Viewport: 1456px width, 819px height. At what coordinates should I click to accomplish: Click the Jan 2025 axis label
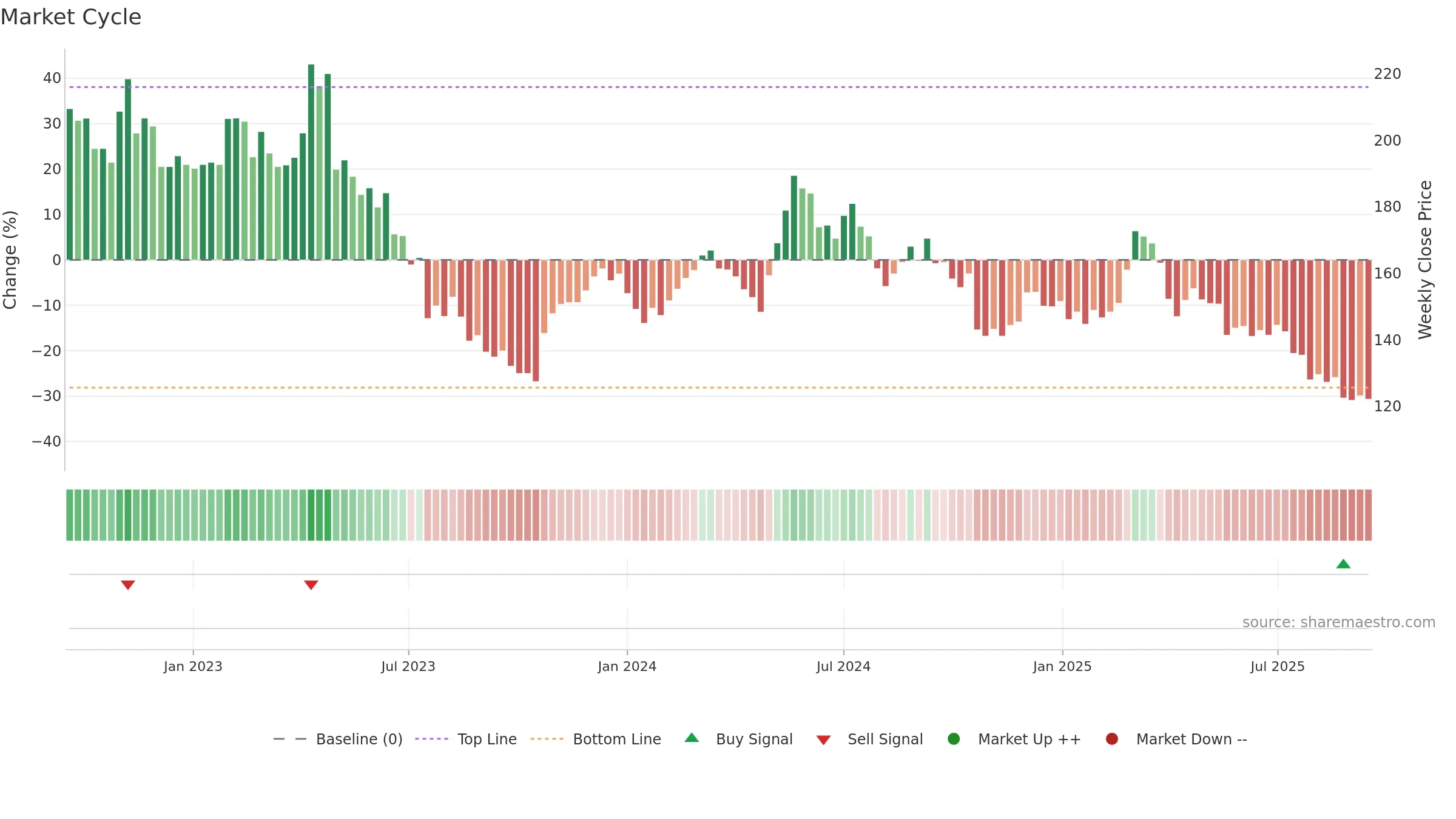1062,667
